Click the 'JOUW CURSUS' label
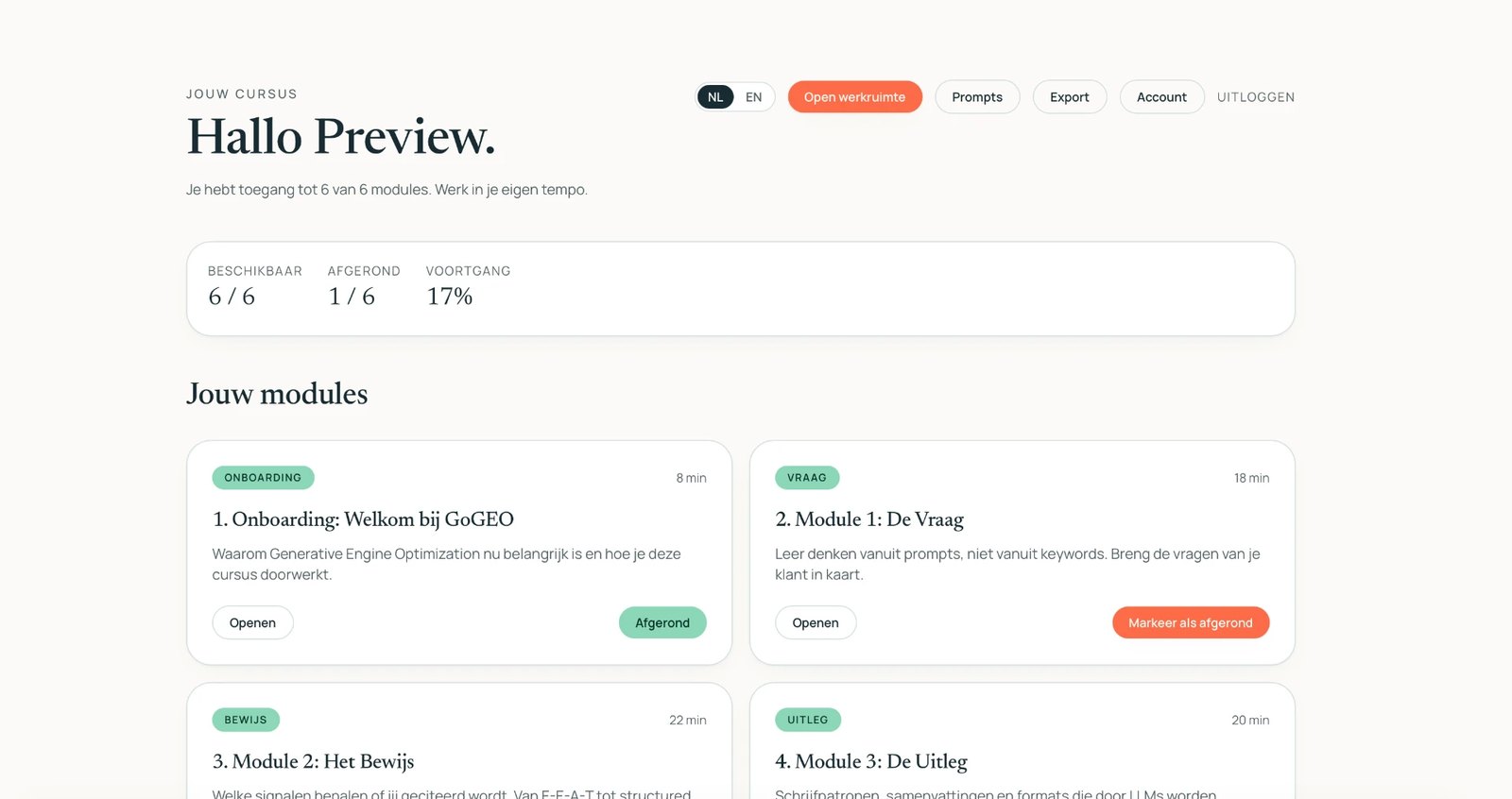This screenshot has width=1512, height=799. 242,94
